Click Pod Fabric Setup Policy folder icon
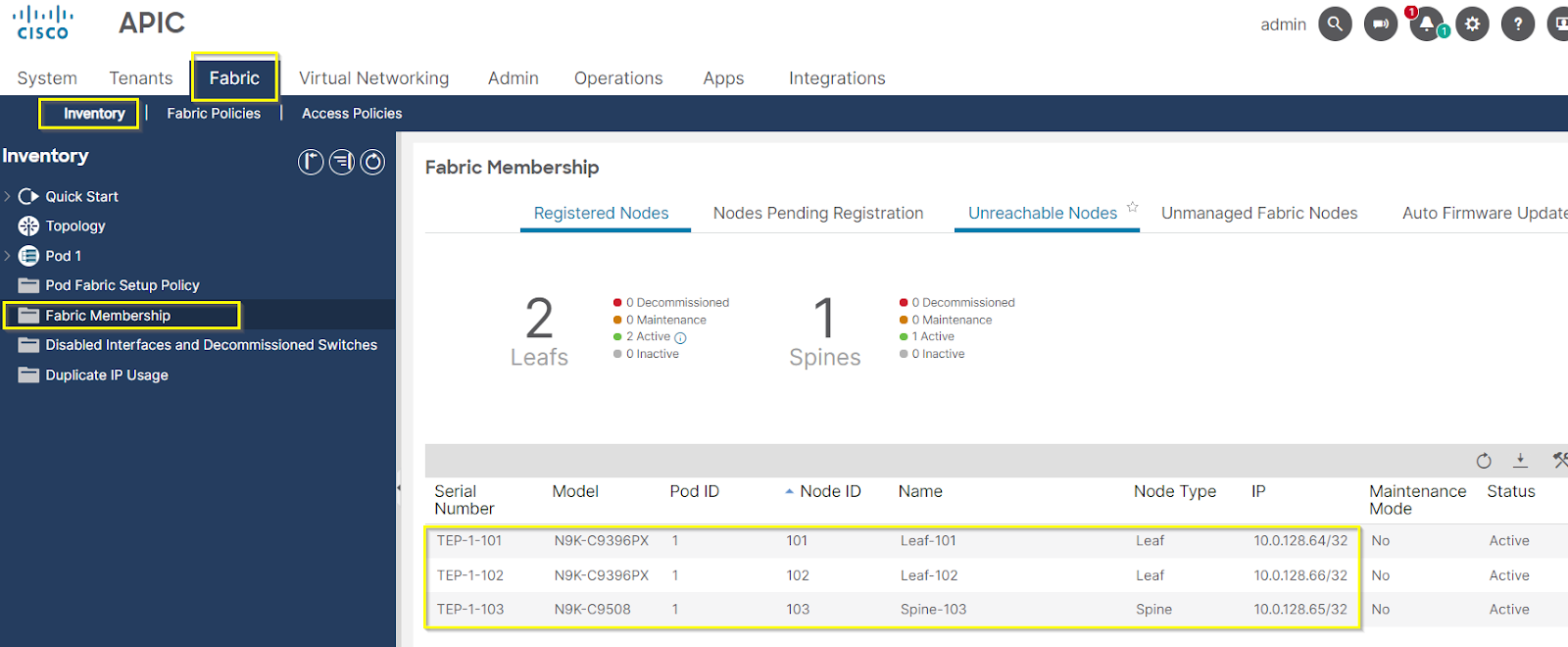 tap(28, 285)
